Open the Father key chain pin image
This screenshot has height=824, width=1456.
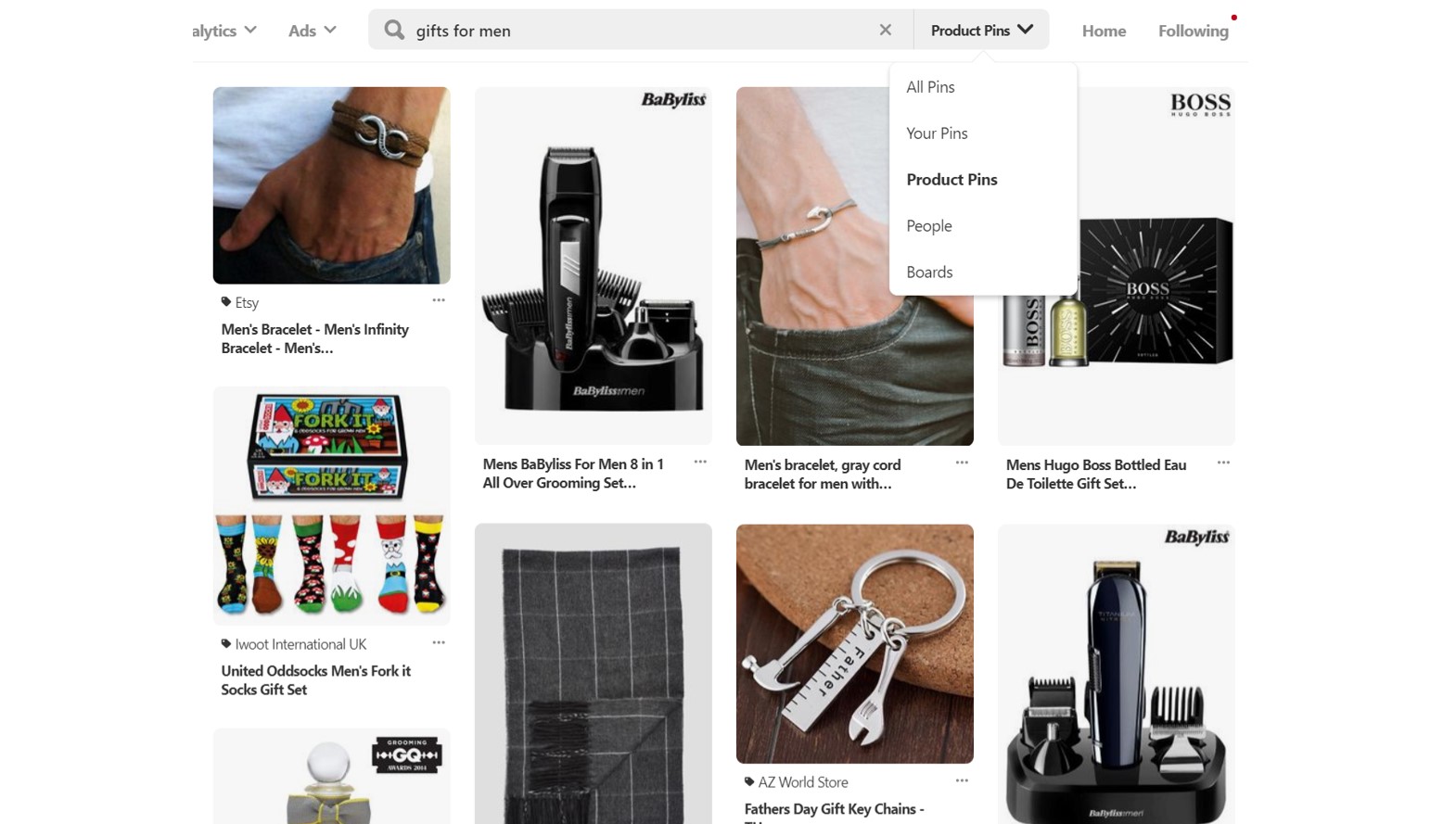(855, 644)
